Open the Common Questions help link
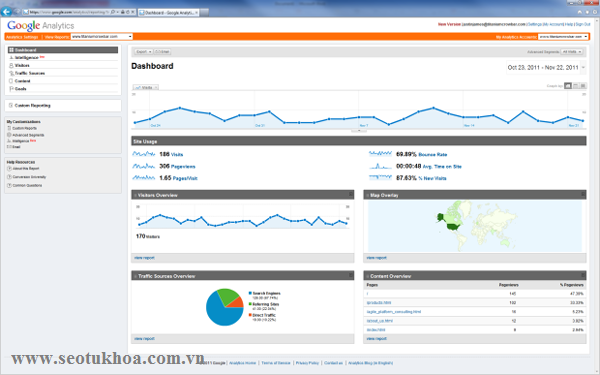 click(27, 186)
